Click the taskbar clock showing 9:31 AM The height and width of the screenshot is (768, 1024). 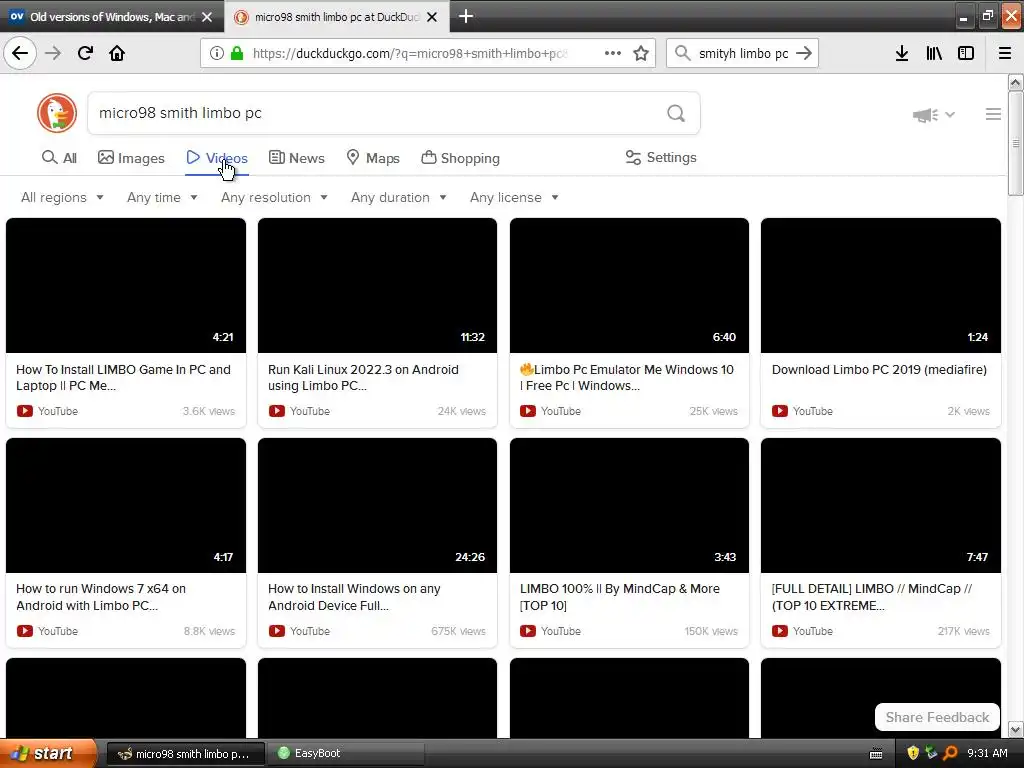(987, 753)
